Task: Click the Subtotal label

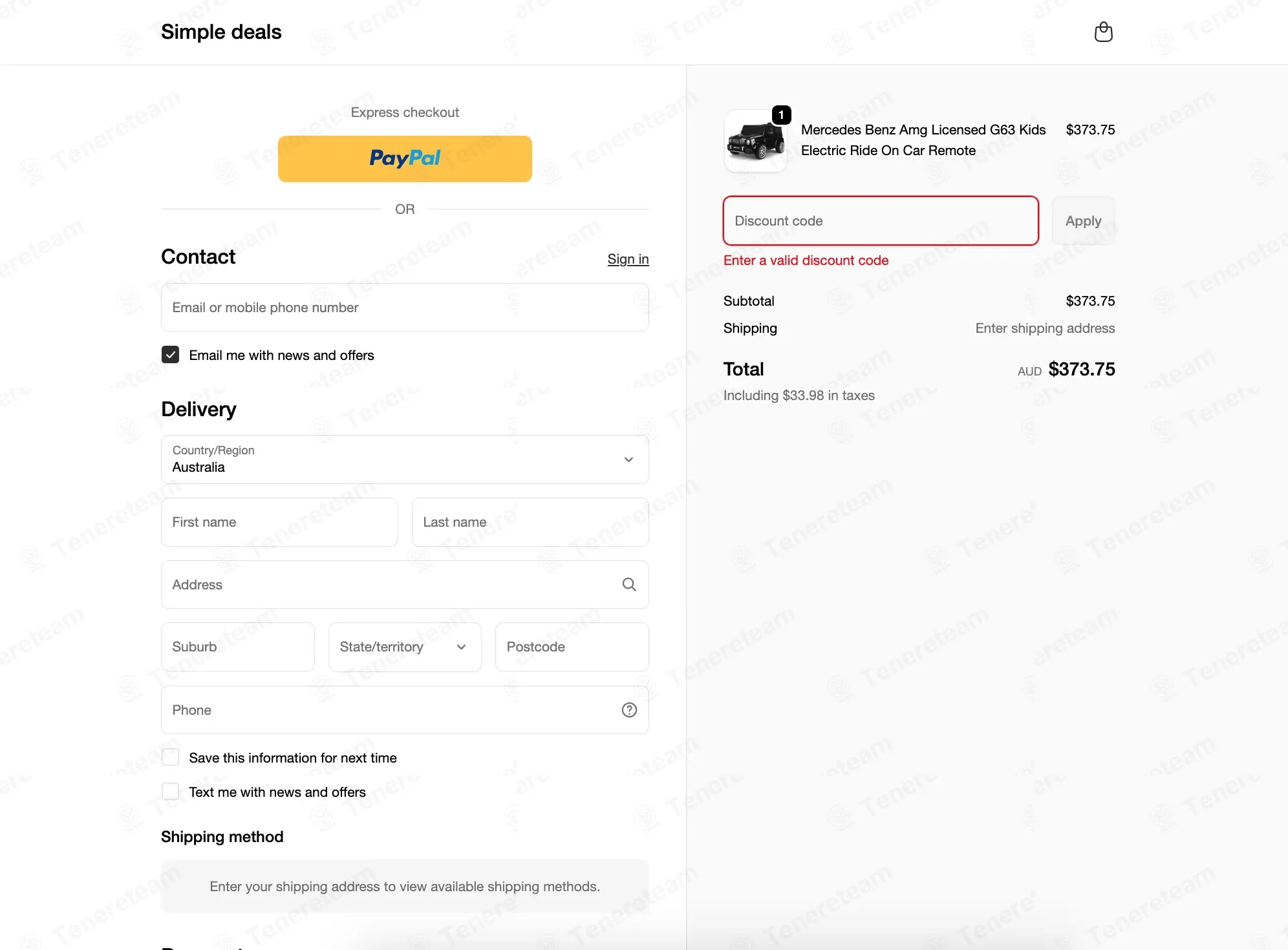Action: point(749,301)
